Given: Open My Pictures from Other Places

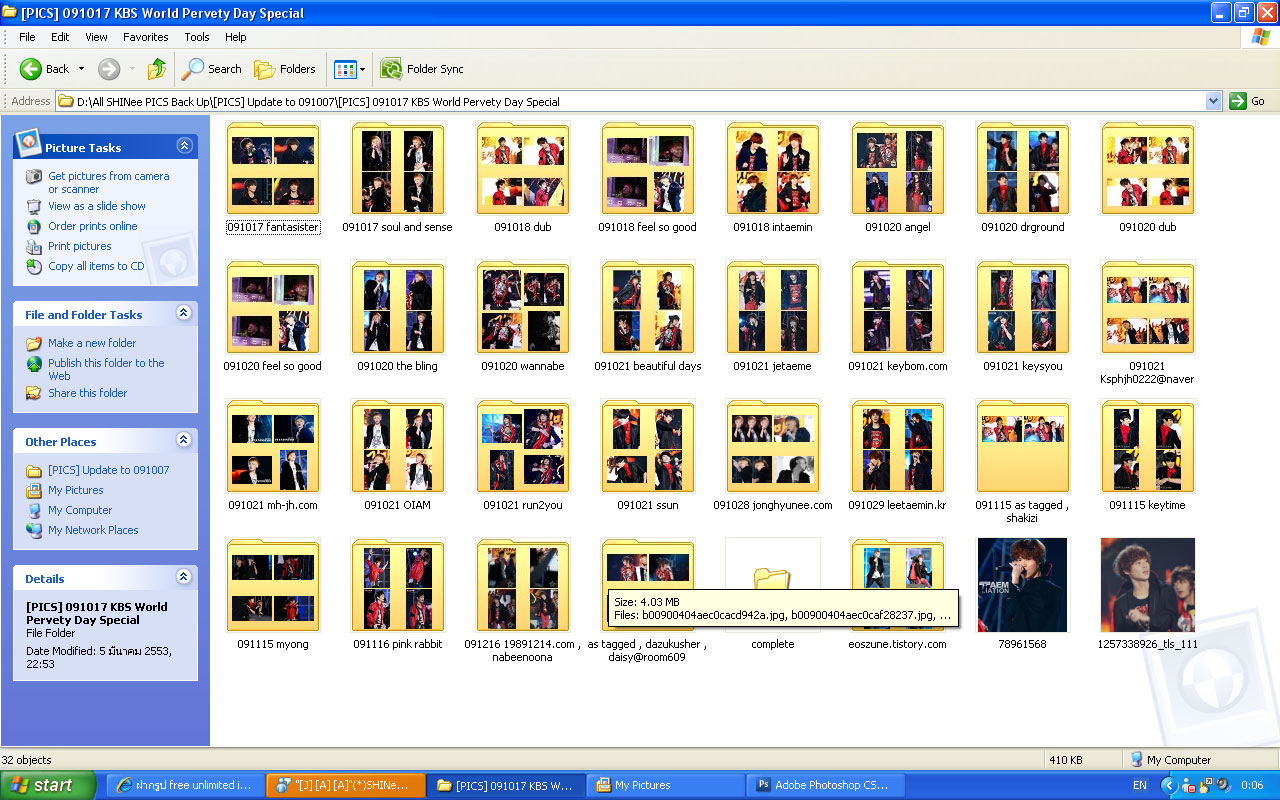Looking at the screenshot, I should pyautogui.click(x=76, y=490).
